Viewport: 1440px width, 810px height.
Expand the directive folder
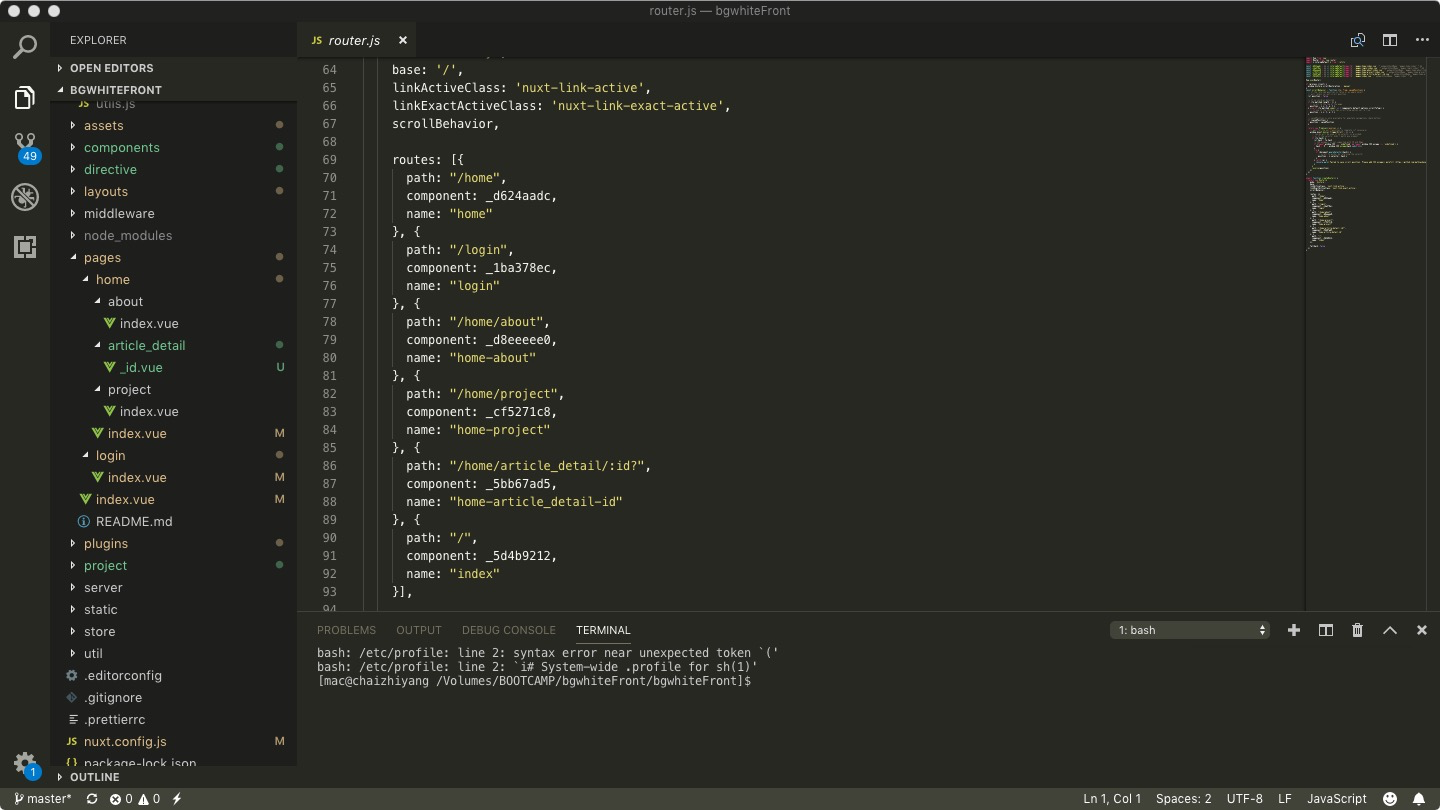click(174, 169)
